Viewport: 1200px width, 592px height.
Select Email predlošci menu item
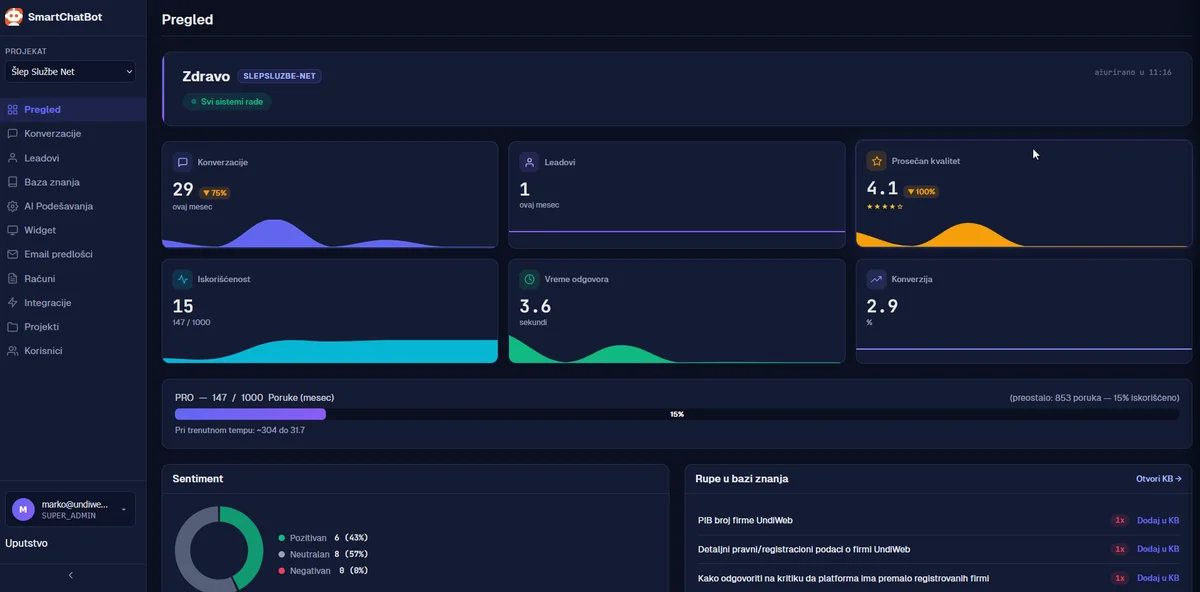(73, 254)
